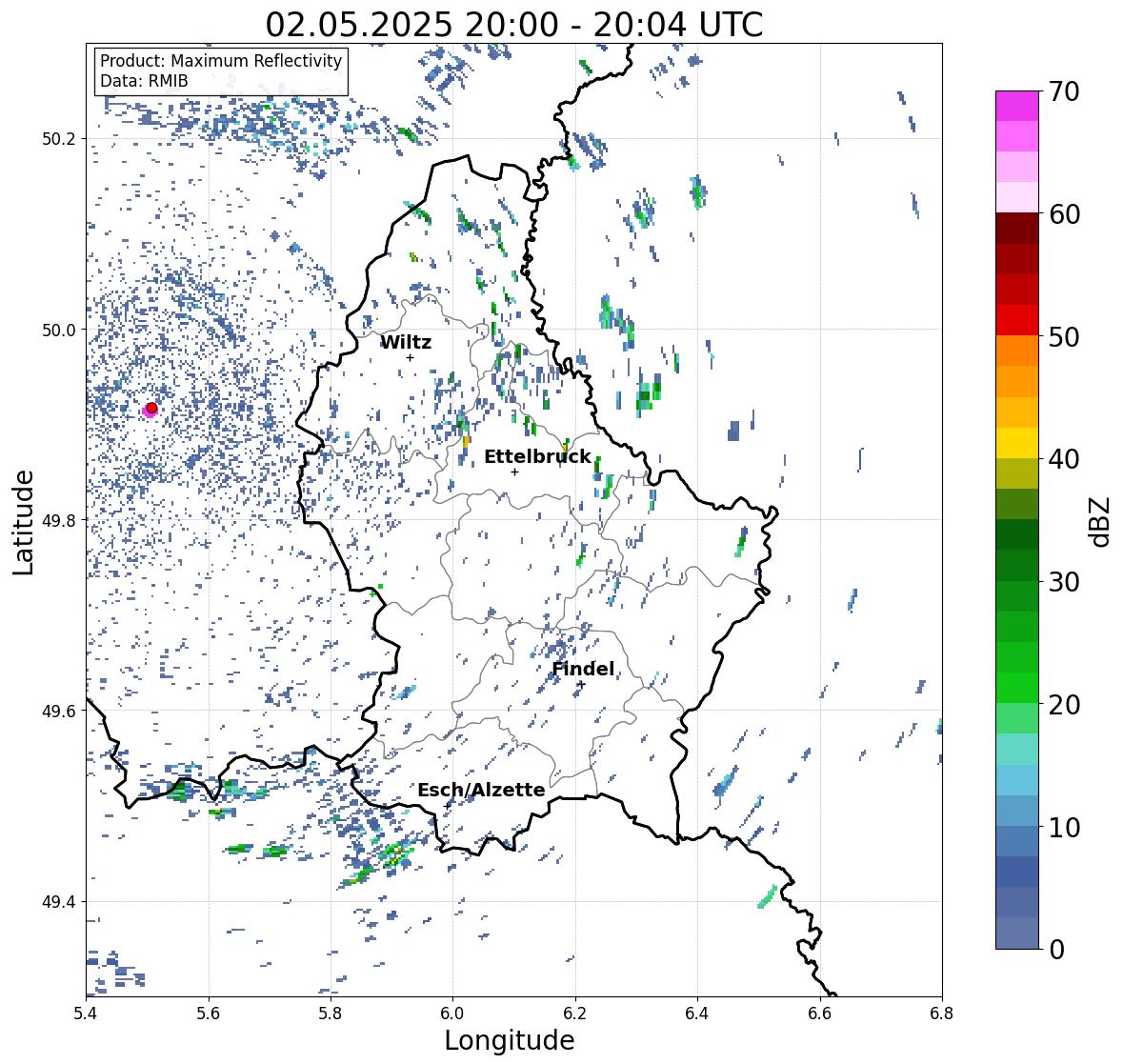
Task: Click the Ettelbruck city label
Action: [x=537, y=457]
